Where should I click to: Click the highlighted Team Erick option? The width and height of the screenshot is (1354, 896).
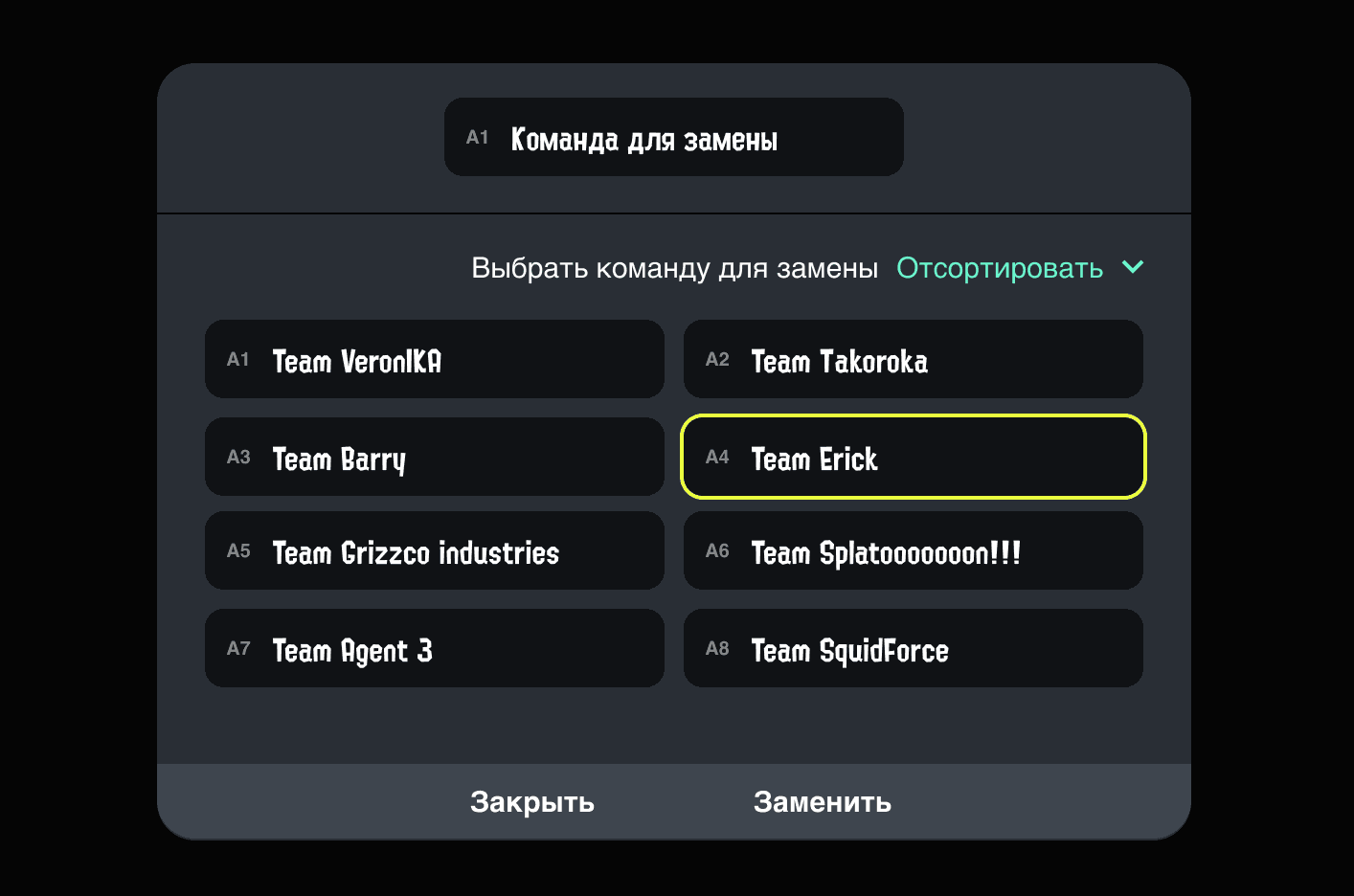pyautogui.click(x=914, y=457)
